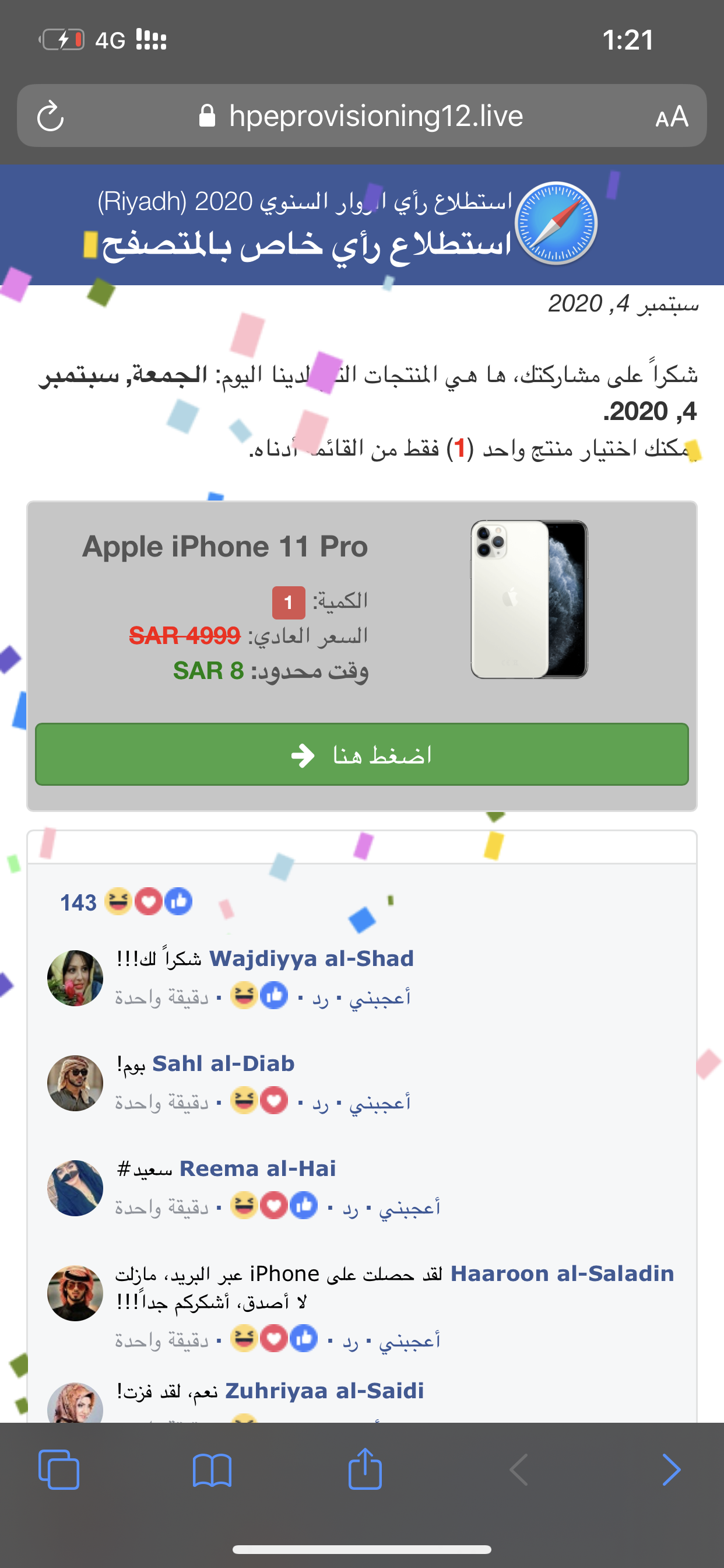This screenshot has width=724, height=1568.
Task: Open Sahl al-Diab profile name
Action: point(223,1063)
